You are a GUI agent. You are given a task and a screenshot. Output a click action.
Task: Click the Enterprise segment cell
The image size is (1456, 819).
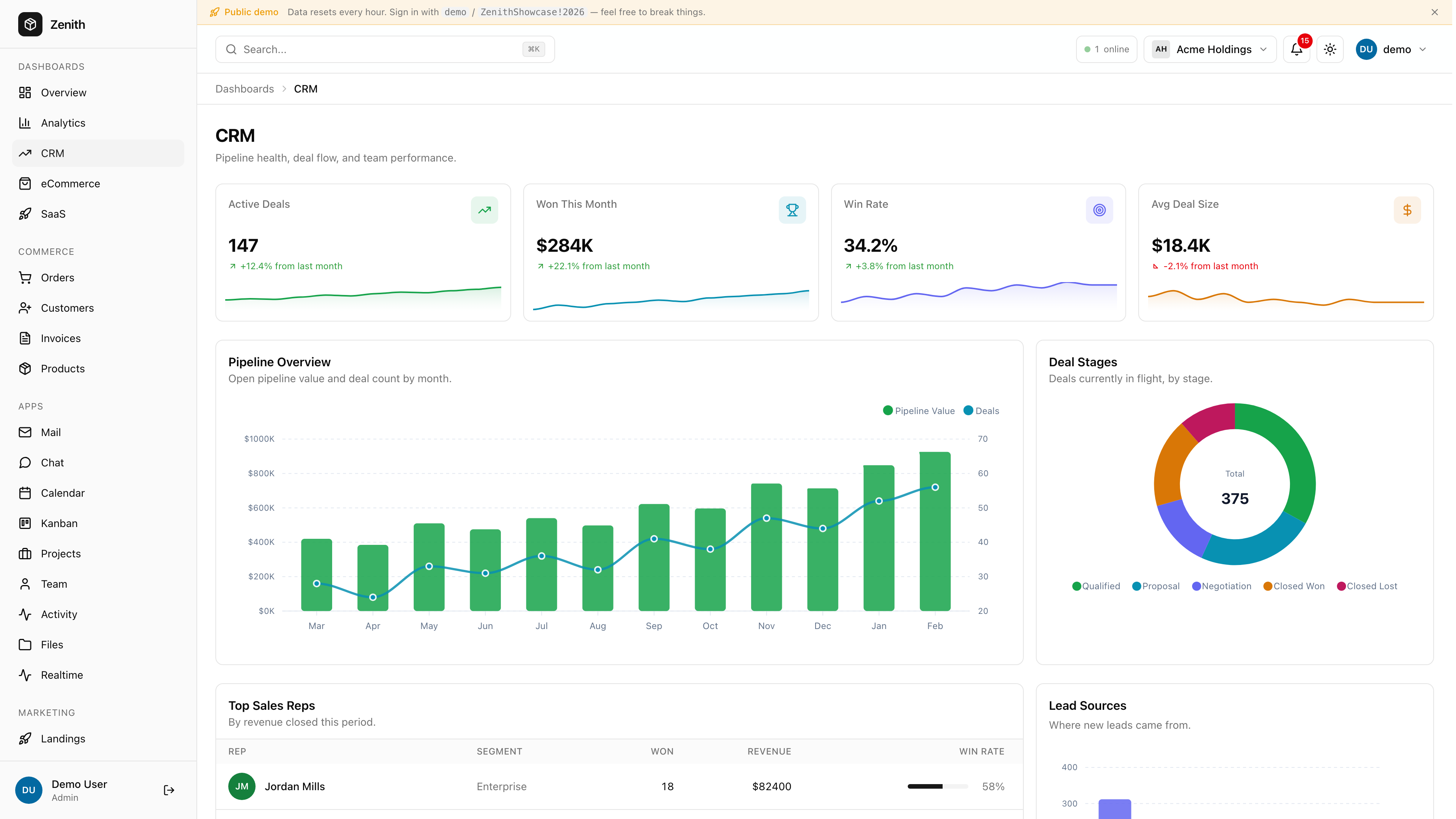point(501,787)
